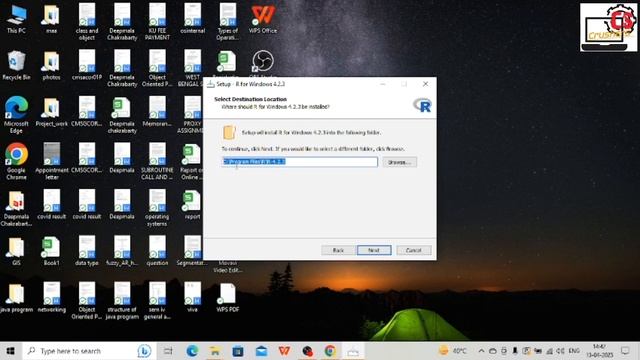
Task: Select Google Chrome desktop shortcut
Action: (x=16, y=161)
